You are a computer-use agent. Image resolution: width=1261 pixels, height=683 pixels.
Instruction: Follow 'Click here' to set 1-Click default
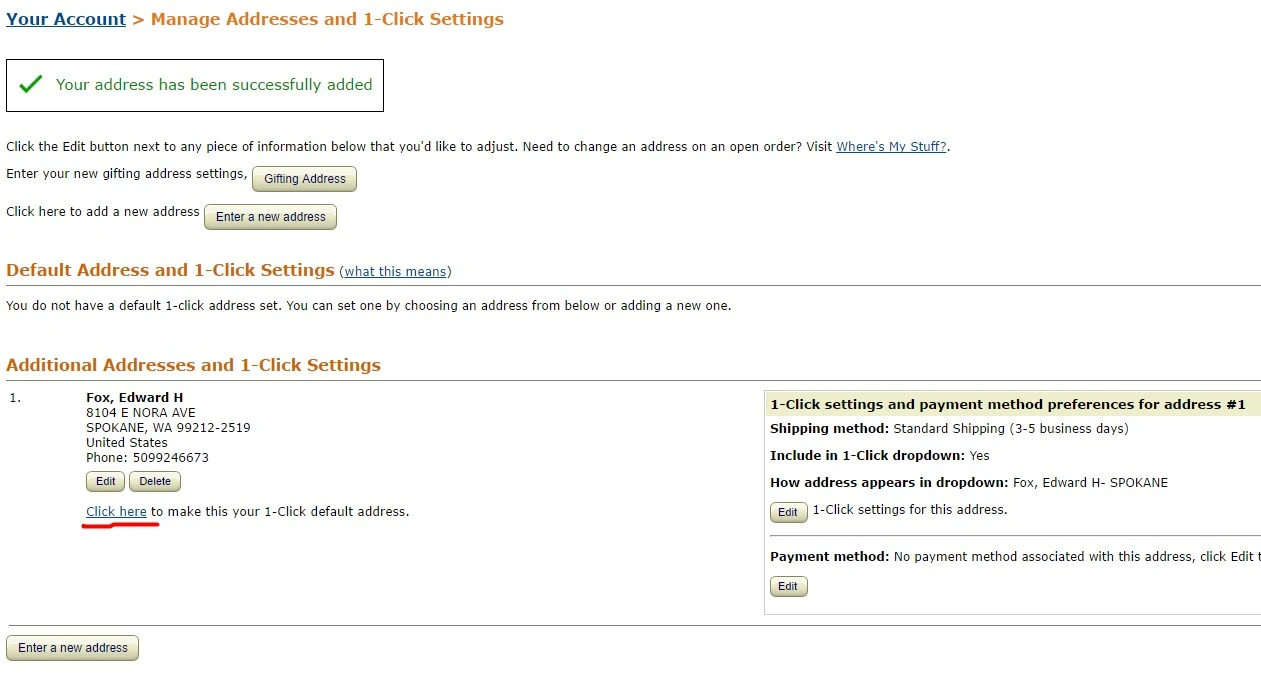(116, 512)
